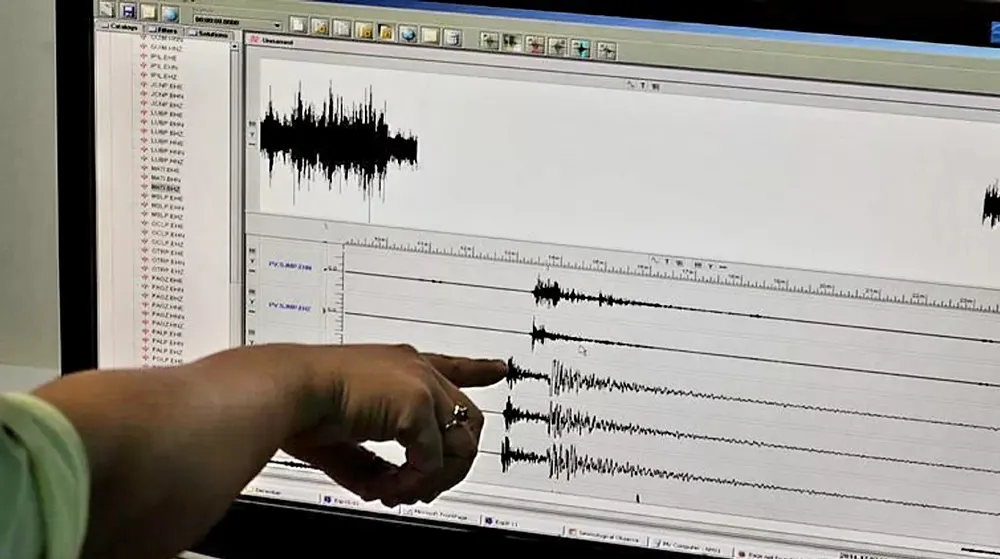Click the Y scale button beside top waveform
The width and height of the screenshot is (1000, 559).
253,134
